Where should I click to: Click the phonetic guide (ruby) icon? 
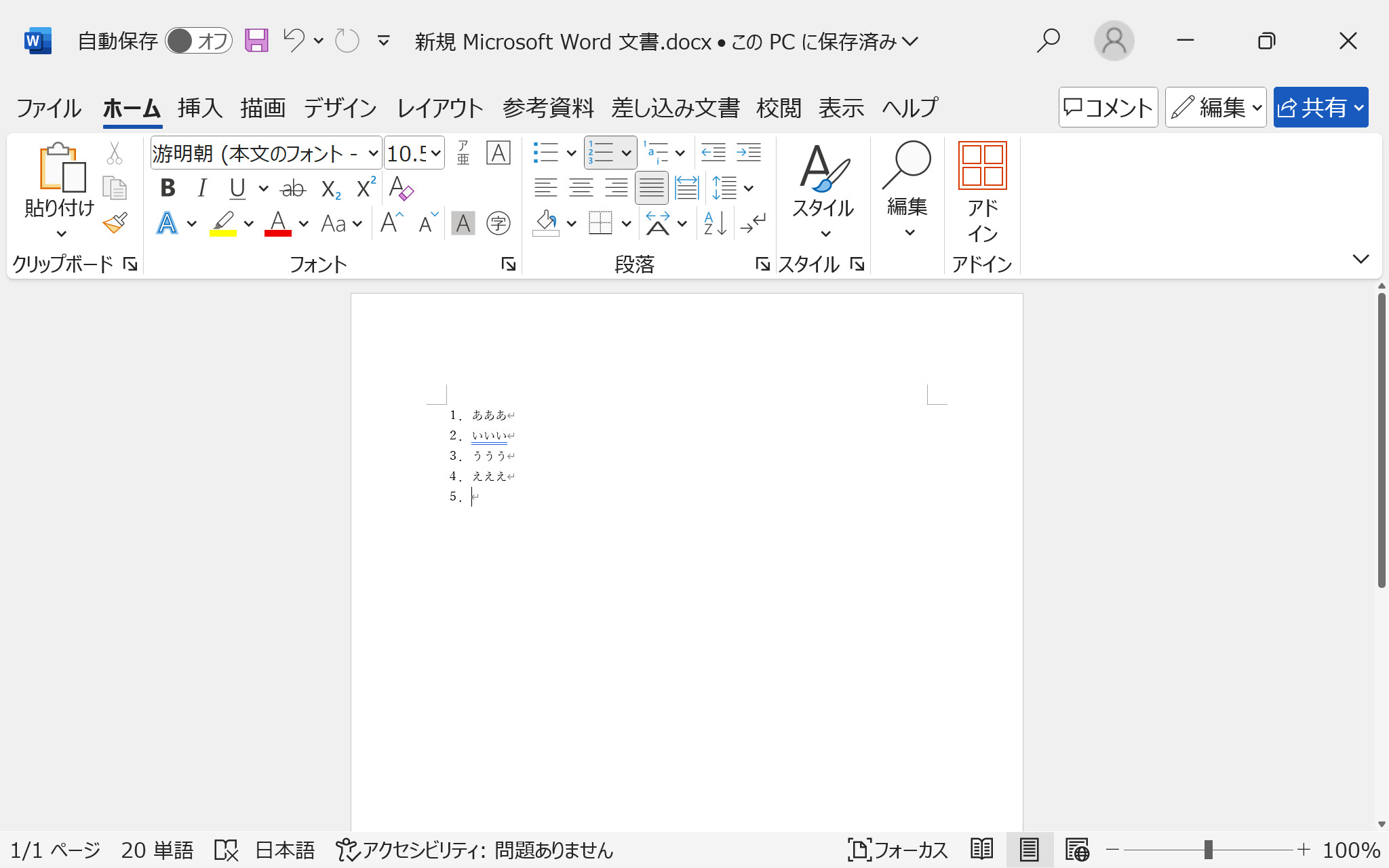click(463, 153)
